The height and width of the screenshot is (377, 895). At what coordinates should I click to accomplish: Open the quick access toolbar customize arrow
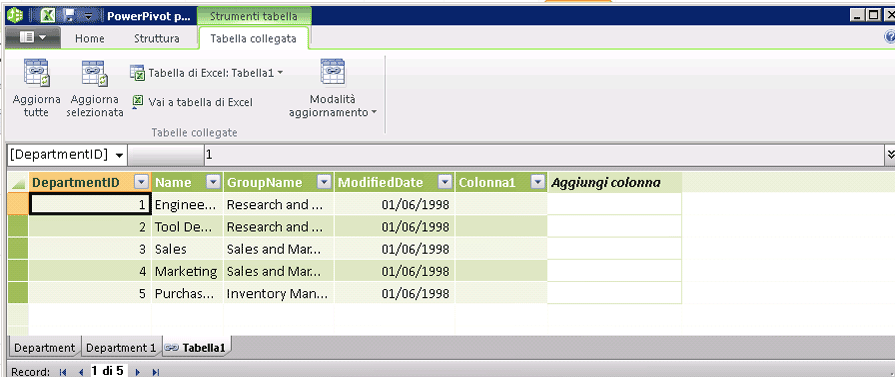click(x=88, y=16)
